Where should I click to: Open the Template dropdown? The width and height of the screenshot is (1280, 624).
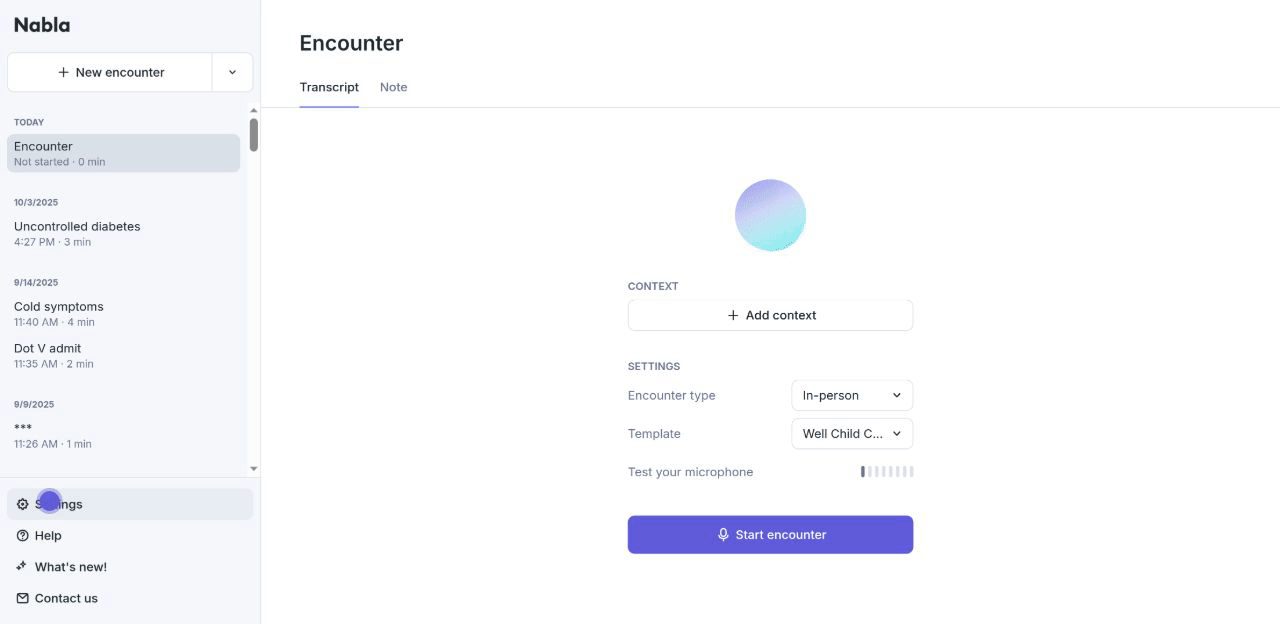[x=852, y=434]
